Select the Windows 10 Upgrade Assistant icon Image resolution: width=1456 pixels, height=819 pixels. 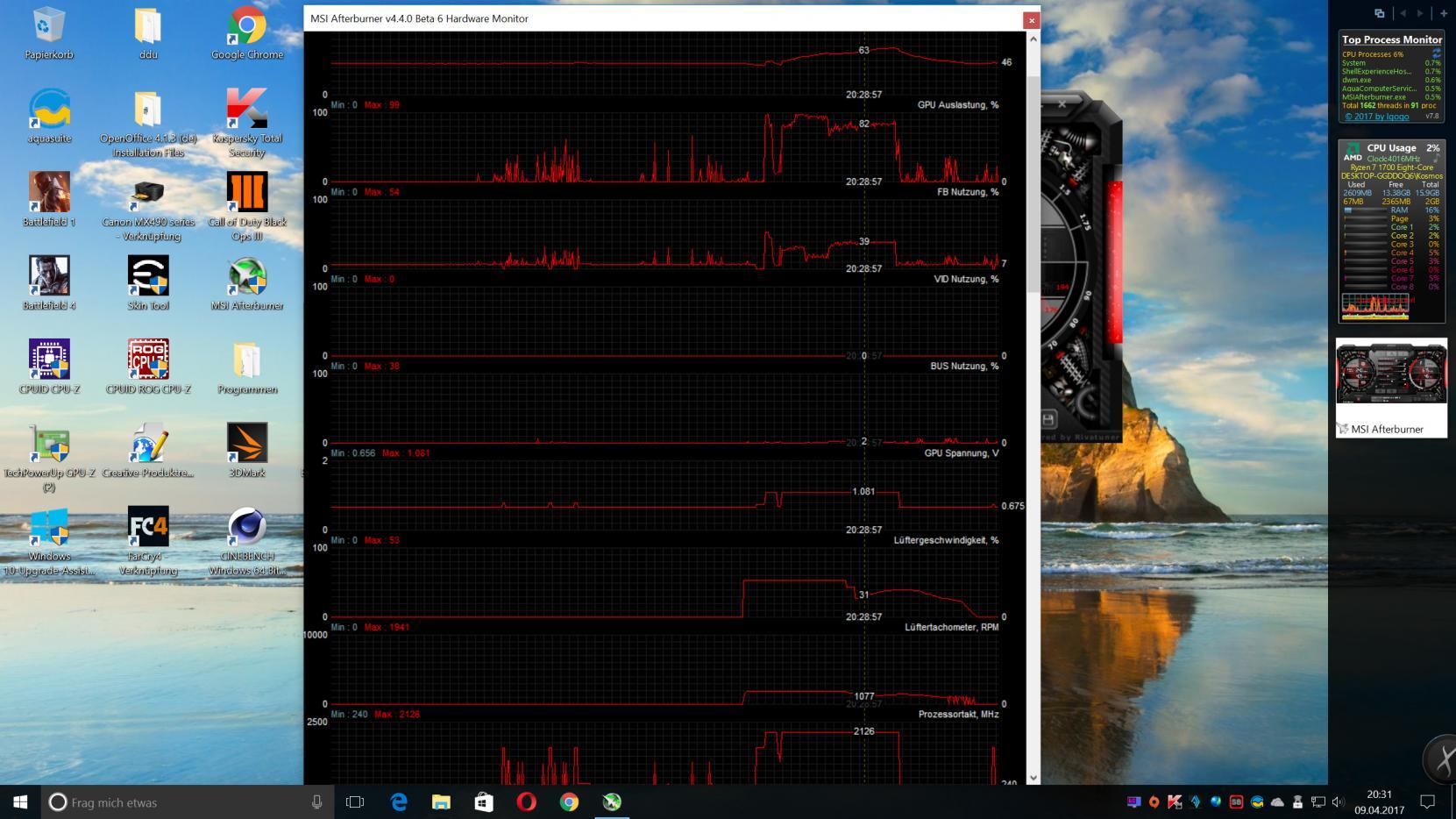click(49, 541)
